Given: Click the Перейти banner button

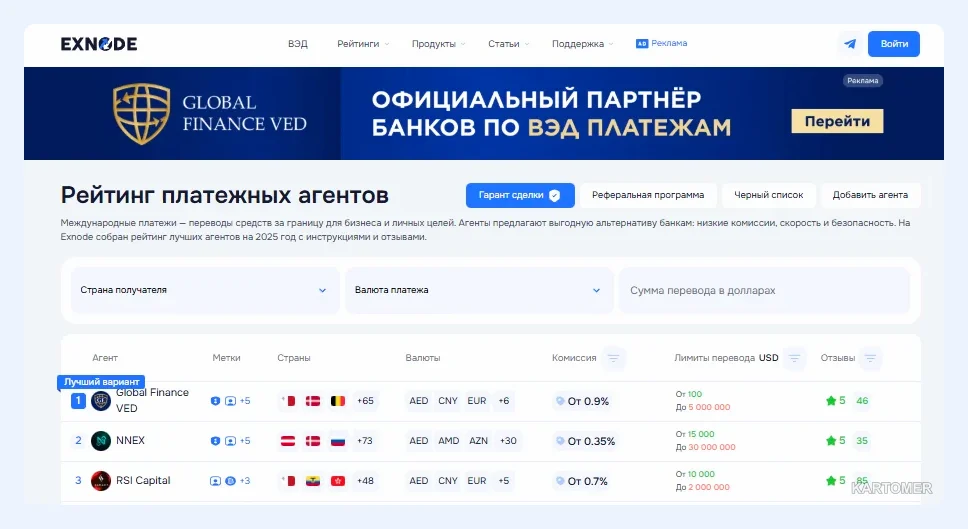Looking at the screenshot, I should point(837,121).
